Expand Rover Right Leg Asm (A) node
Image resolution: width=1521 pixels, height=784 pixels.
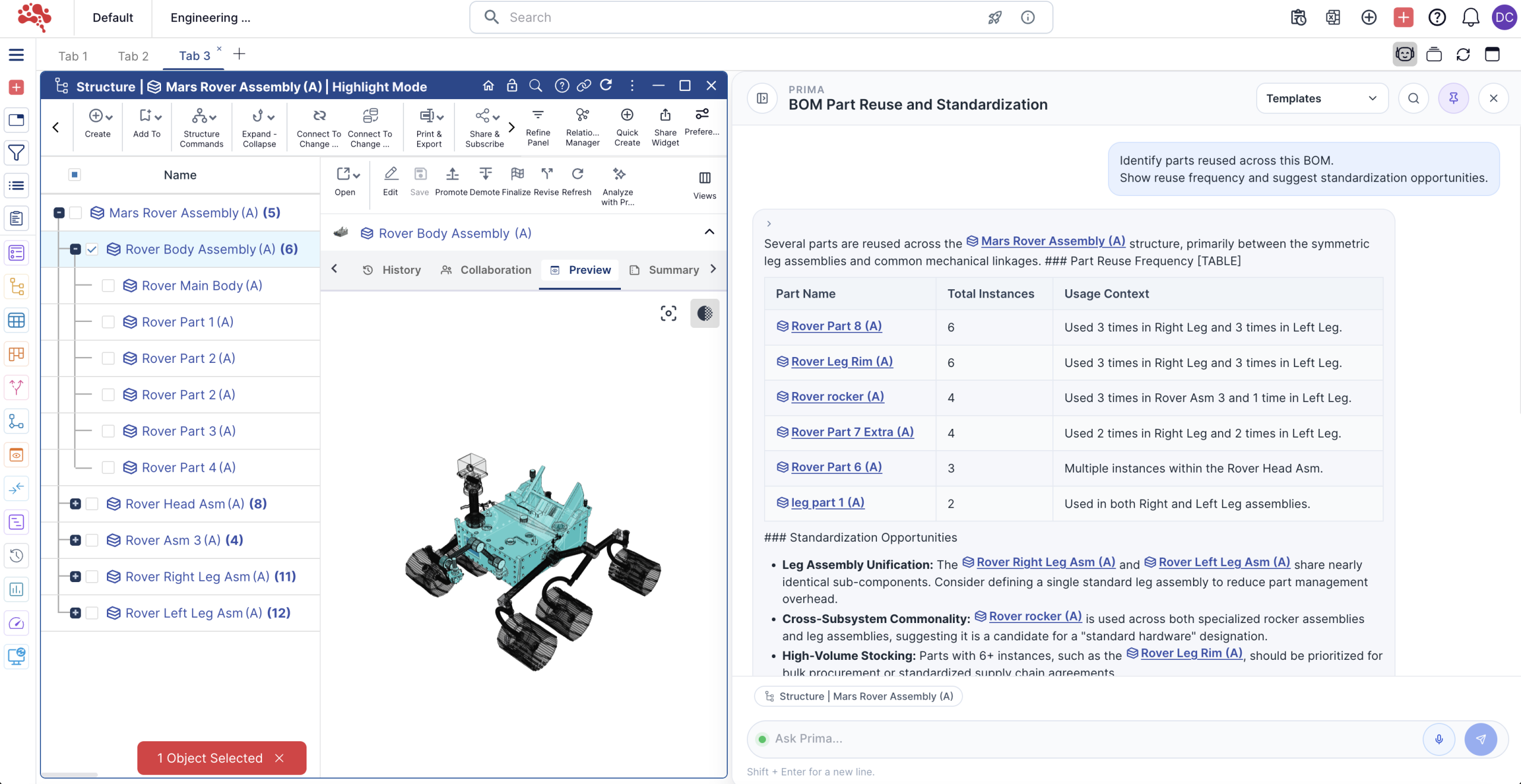(x=75, y=576)
